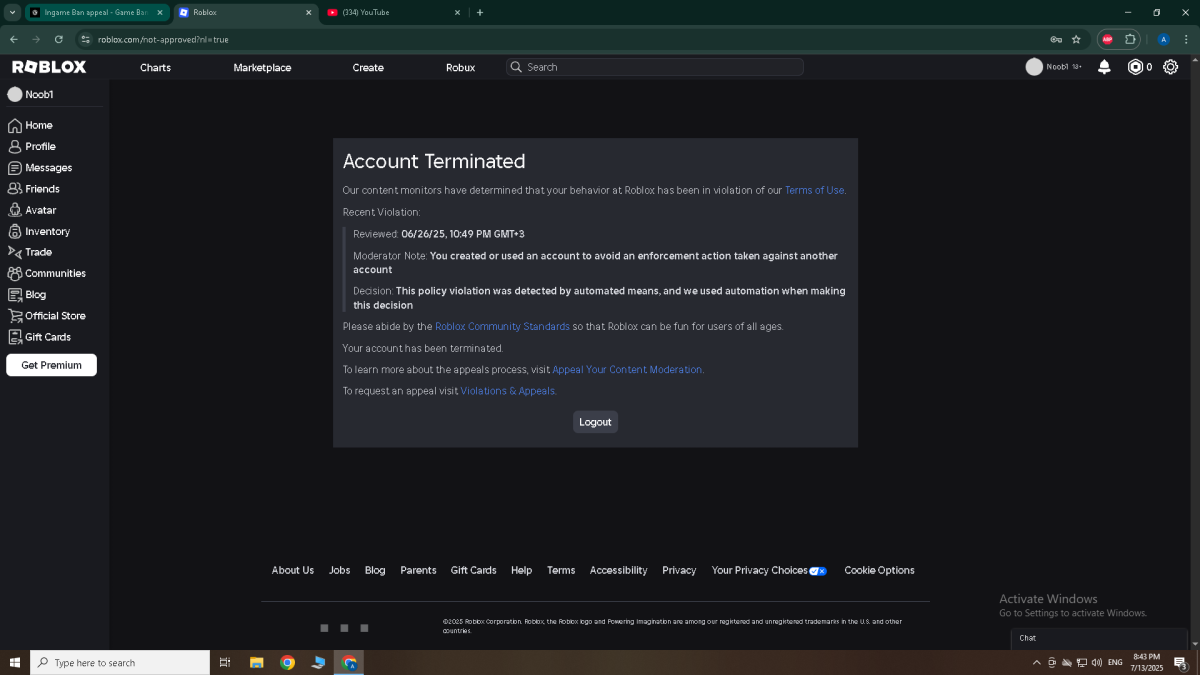
Task: Open Appeal Your Content Moderation link
Action: point(627,370)
